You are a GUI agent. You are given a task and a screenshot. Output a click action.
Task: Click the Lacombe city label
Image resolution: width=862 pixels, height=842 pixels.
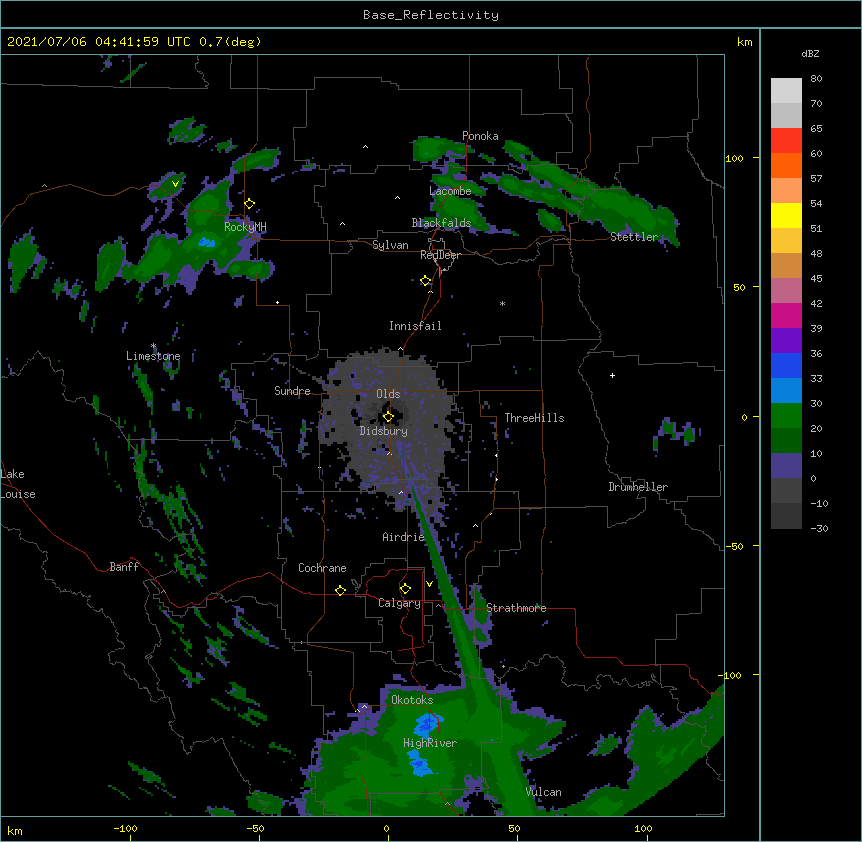450,191
